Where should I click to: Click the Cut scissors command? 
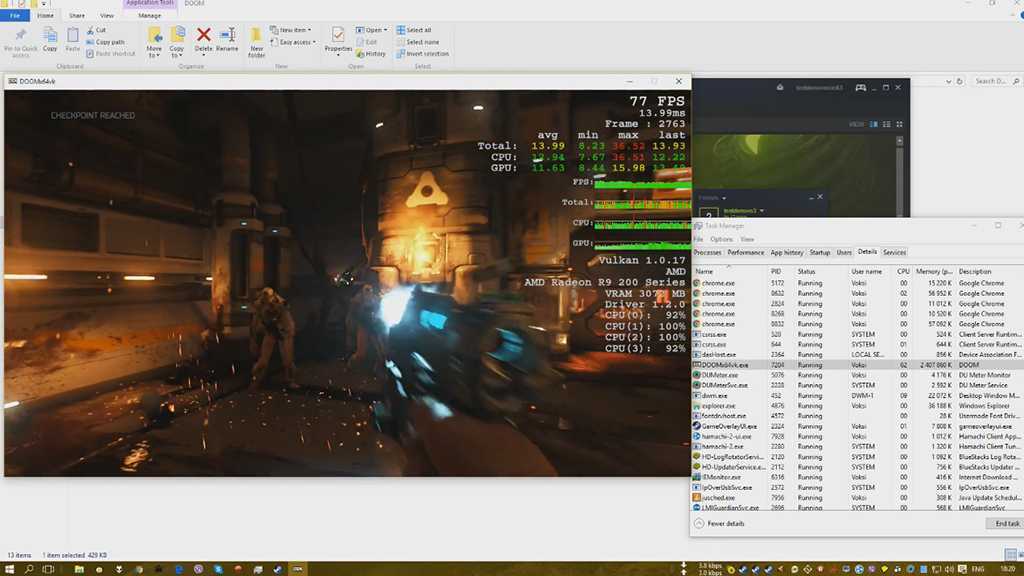click(x=96, y=30)
